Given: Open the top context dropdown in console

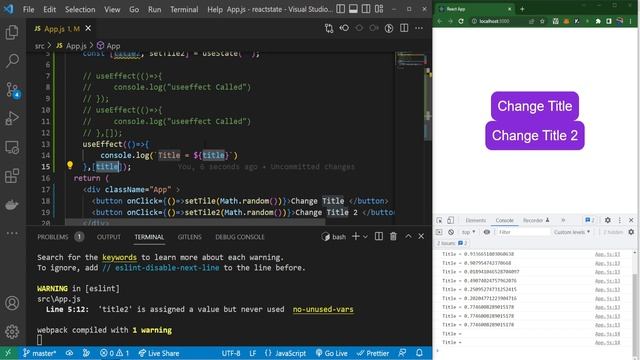Looking at the screenshot, I should (x=468, y=232).
